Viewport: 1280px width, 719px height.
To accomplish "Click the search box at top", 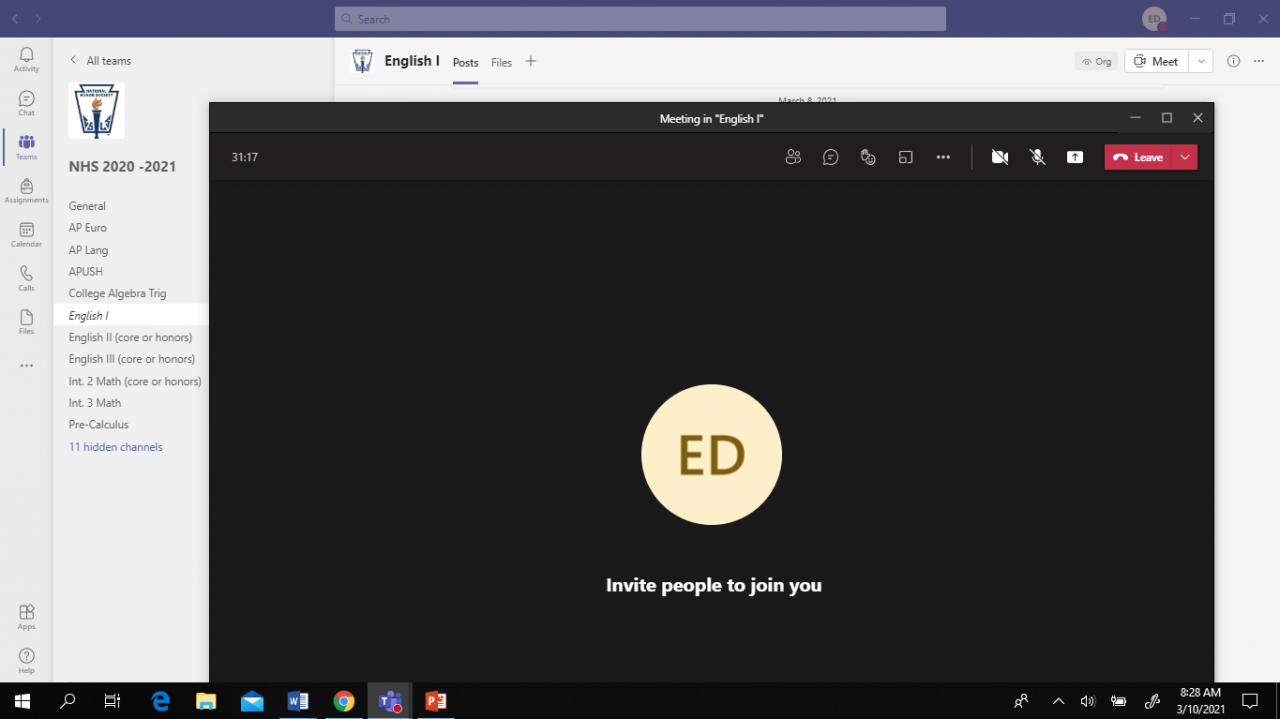I will pyautogui.click(x=640, y=19).
